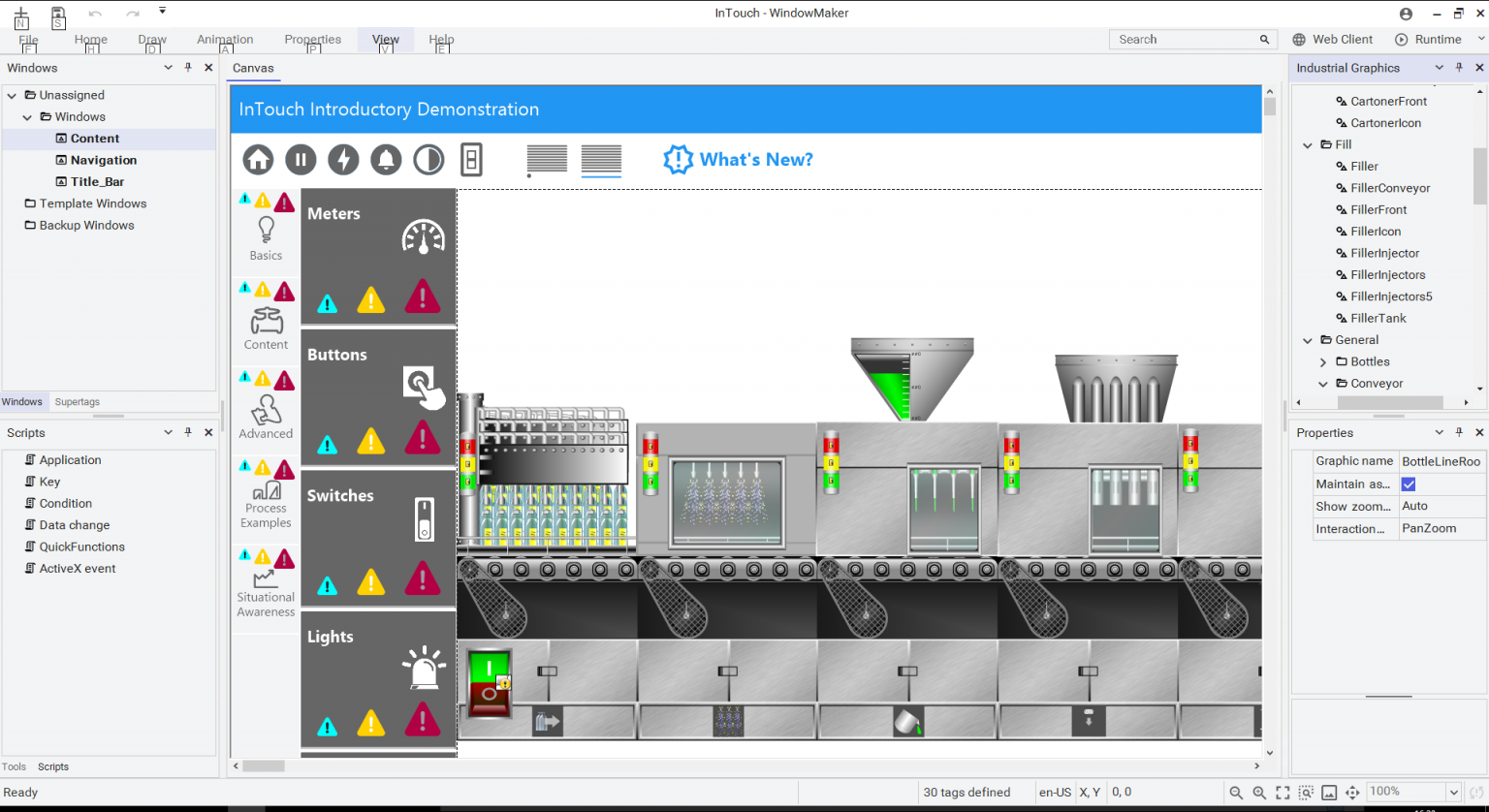Click the pause icon in the canvas toolbar

(x=301, y=160)
